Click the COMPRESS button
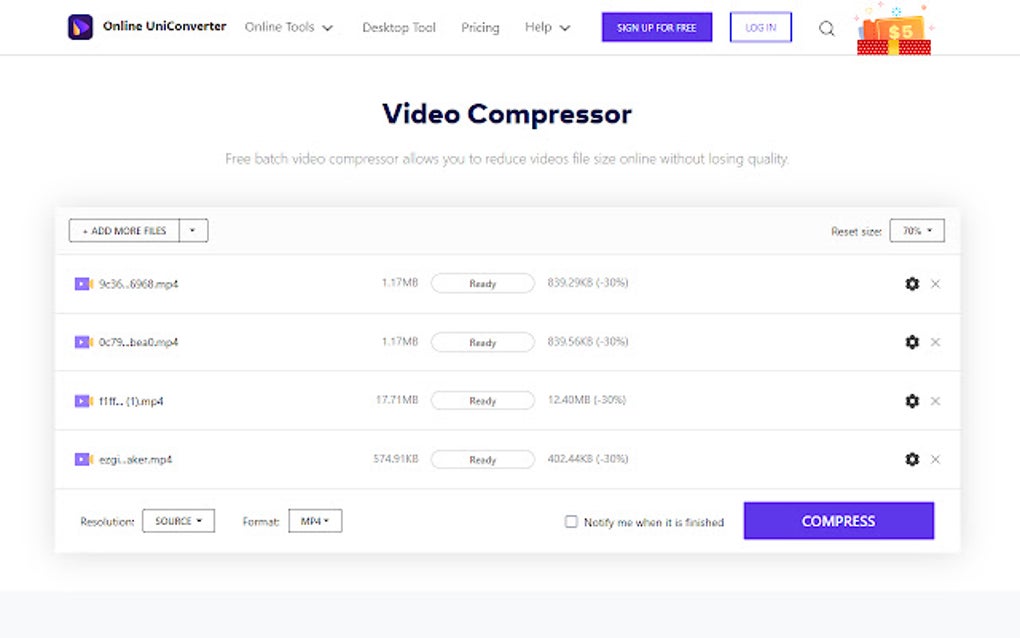The height and width of the screenshot is (638, 1020). (x=838, y=521)
